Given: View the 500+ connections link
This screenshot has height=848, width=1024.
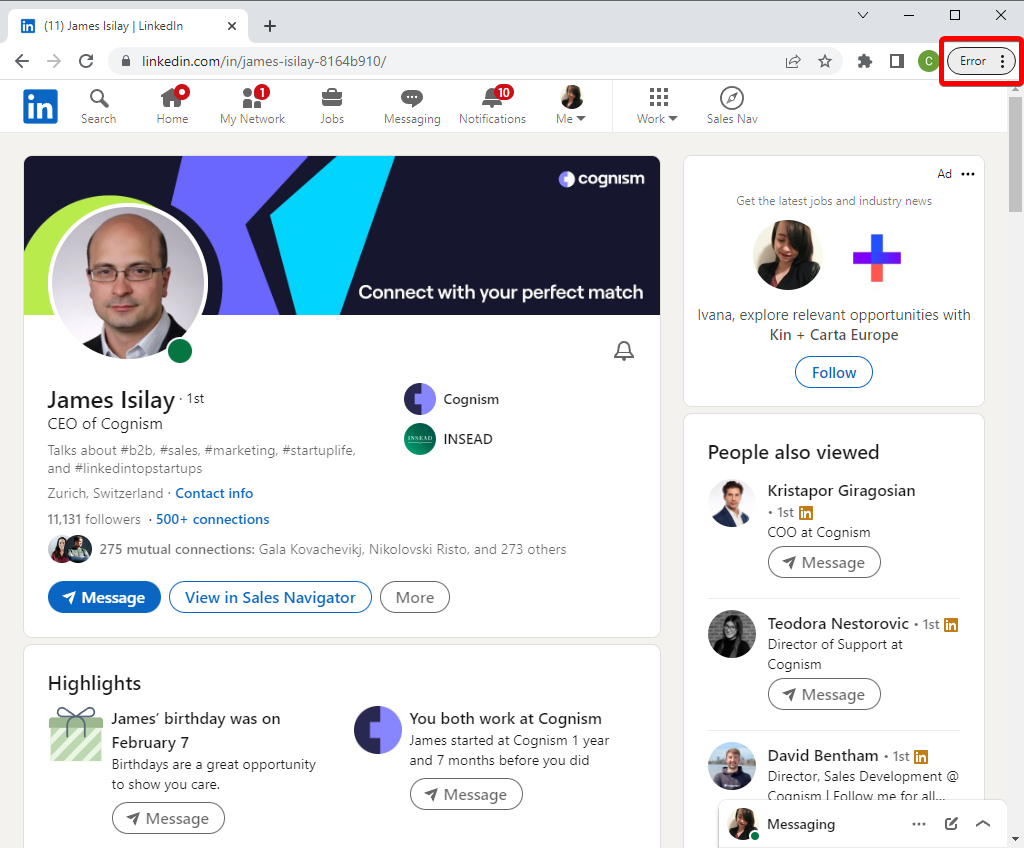Looking at the screenshot, I should point(212,519).
